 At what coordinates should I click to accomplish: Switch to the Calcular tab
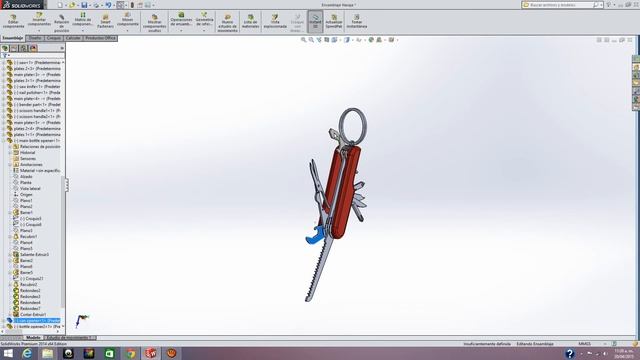click(73, 38)
